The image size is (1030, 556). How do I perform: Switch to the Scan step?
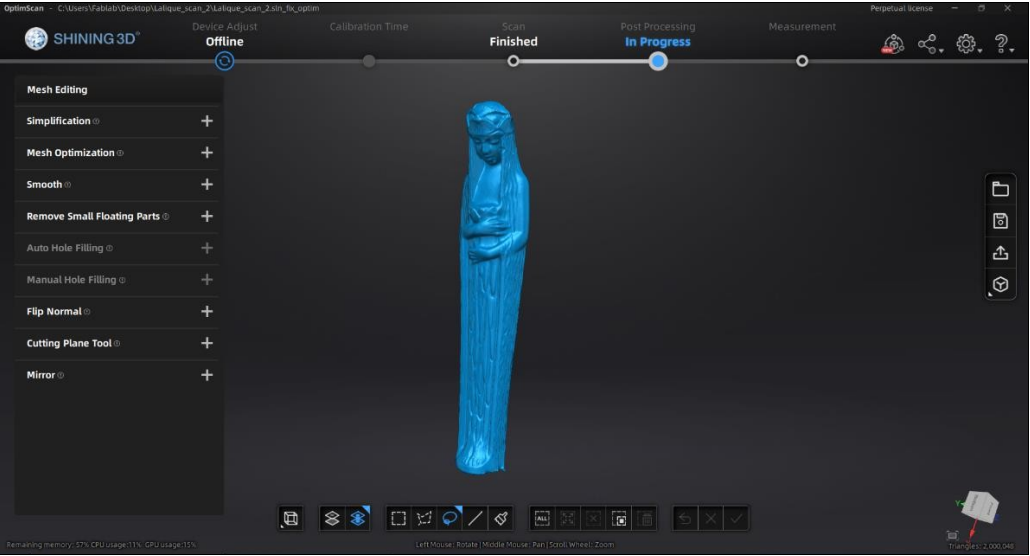[x=513, y=61]
